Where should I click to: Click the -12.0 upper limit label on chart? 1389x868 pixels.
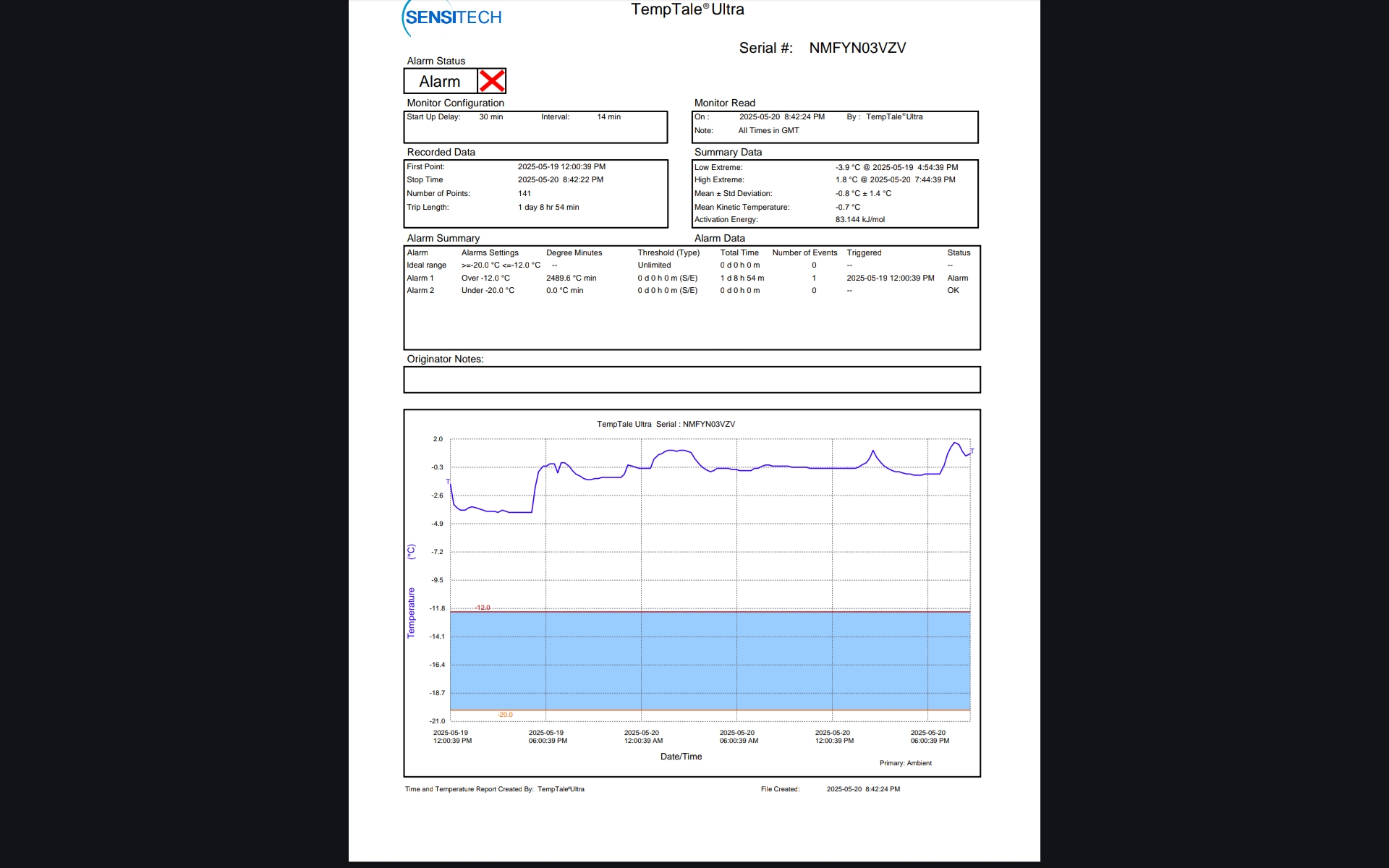[483, 608]
